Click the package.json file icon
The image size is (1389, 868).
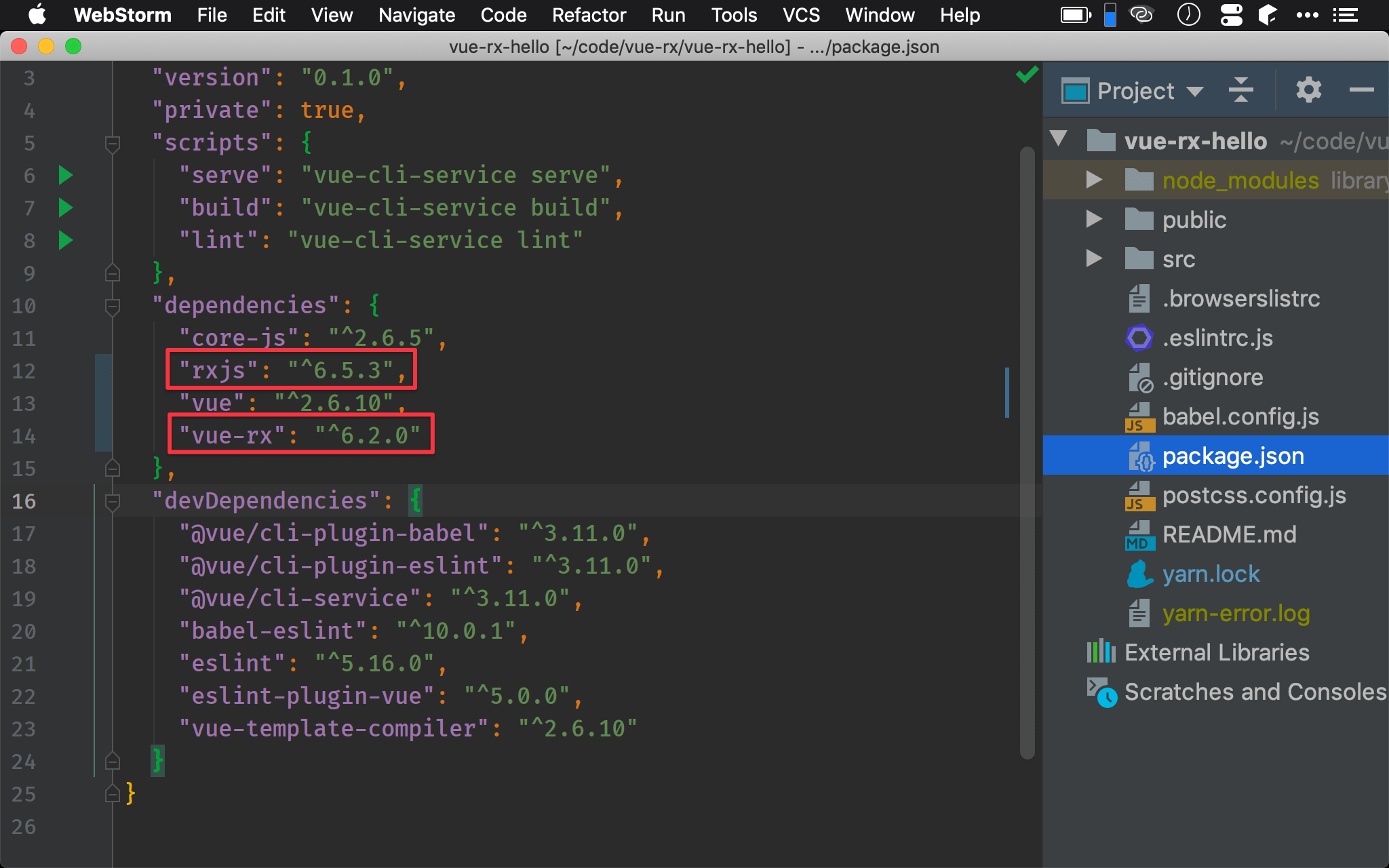click(x=1141, y=456)
